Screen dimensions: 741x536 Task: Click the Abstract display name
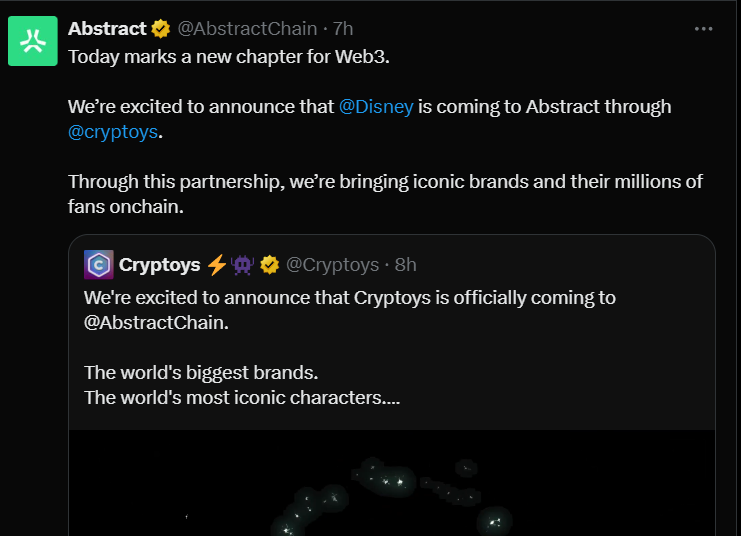click(x=108, y=29)
